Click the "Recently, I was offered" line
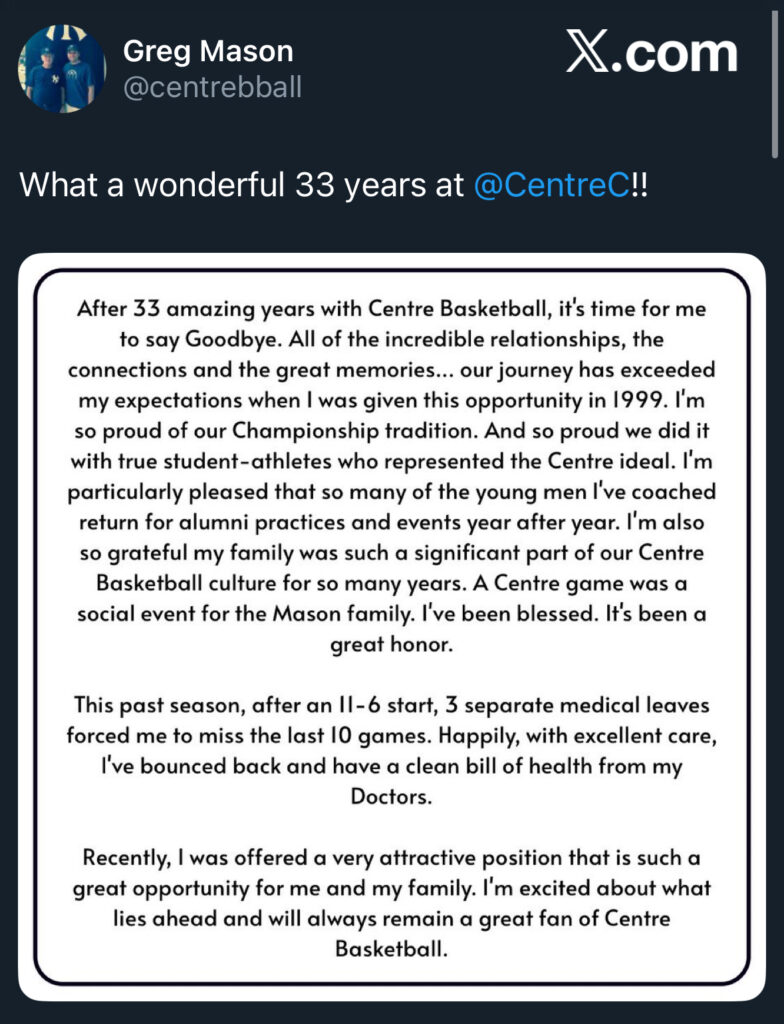This screenshot has height=1024, width=784. (391, 858)
